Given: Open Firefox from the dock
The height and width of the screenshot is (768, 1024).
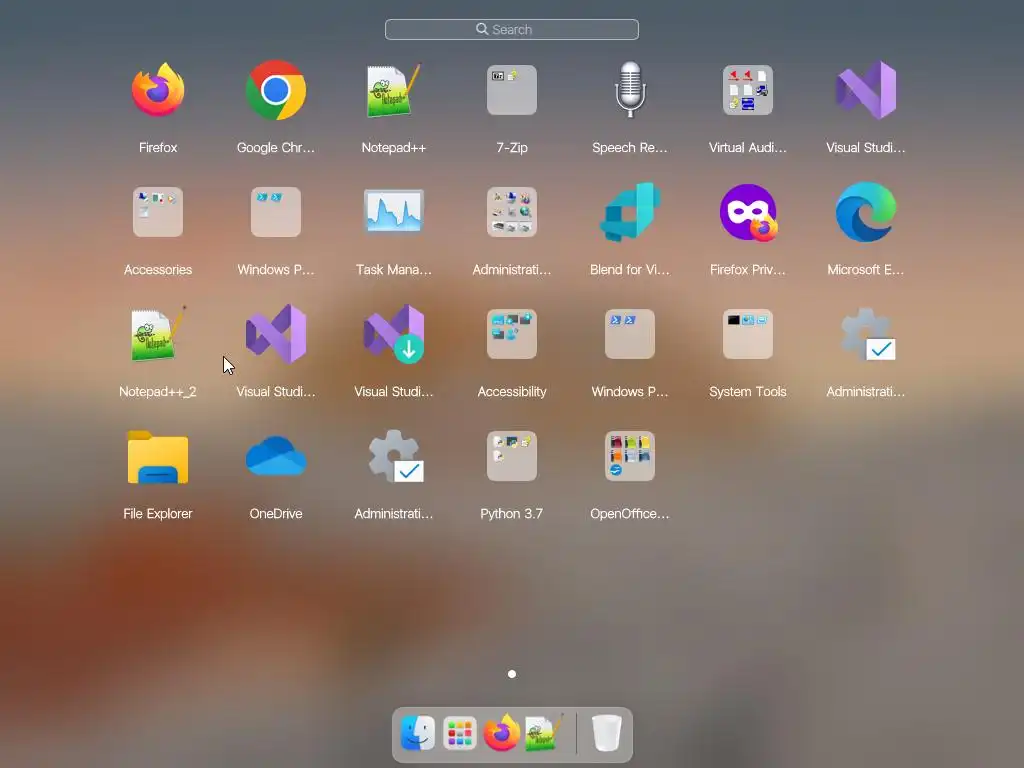Looking at the screenshot, I should (501, 733).
